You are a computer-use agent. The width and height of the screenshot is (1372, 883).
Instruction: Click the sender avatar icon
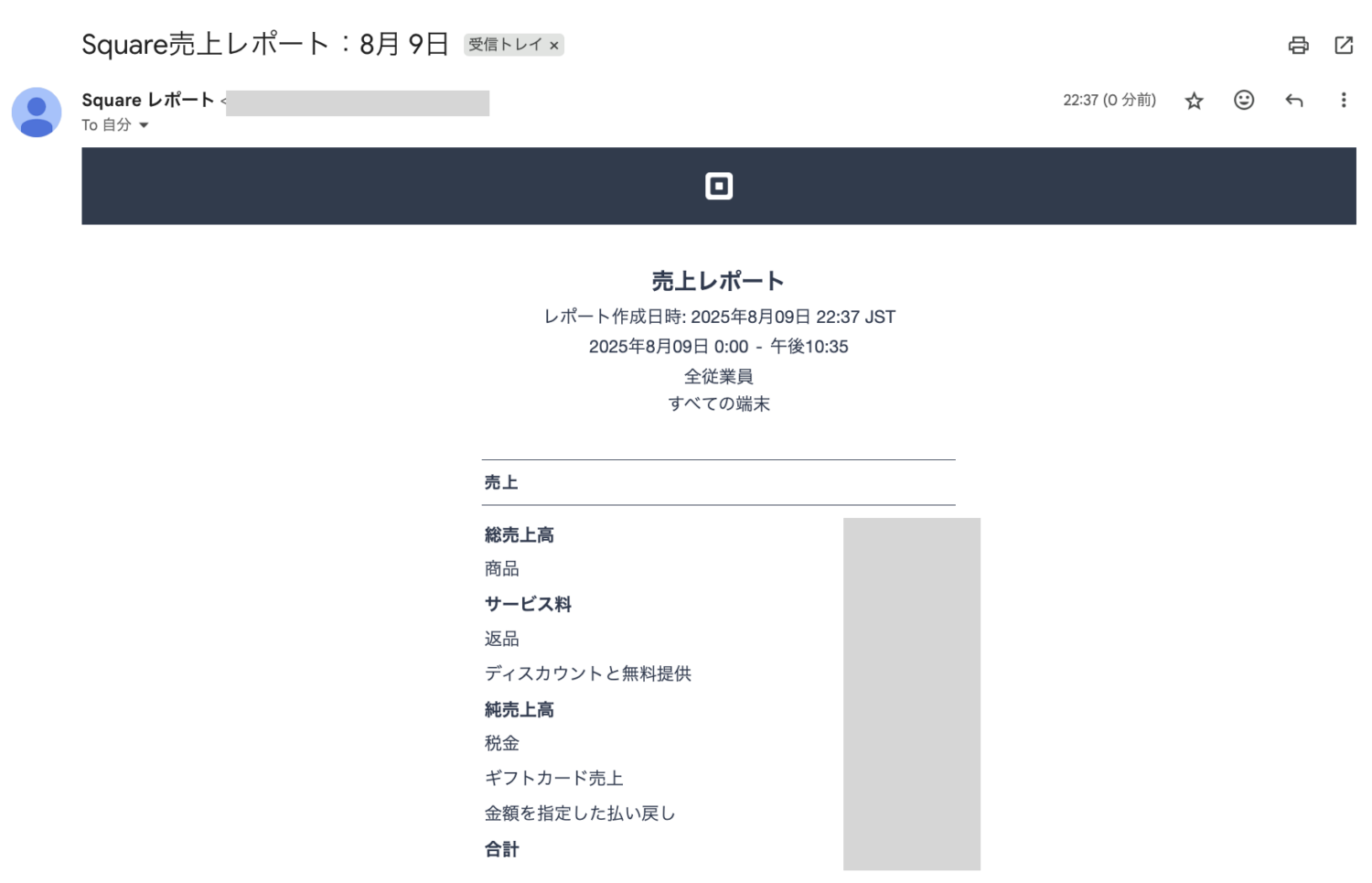coord(37,113)
